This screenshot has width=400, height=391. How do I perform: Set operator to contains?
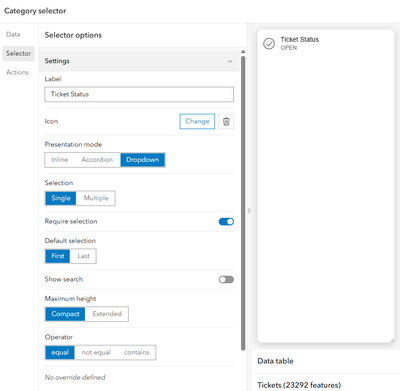(x=136, y=353)
